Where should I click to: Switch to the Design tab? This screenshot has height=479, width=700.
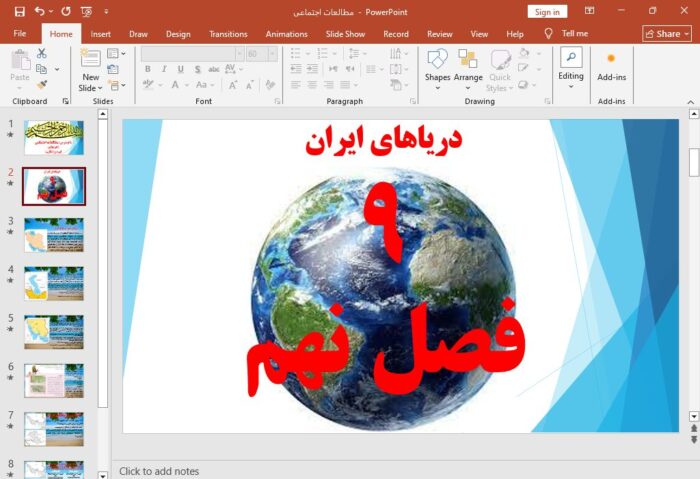tap(178, 34)
